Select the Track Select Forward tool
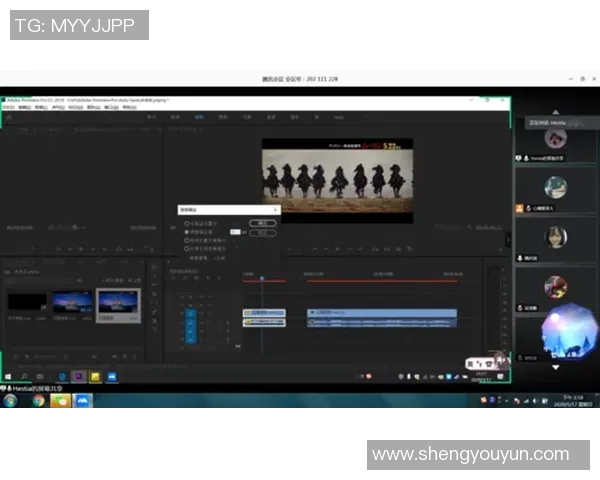Viewport: 600px width, 480px height. pos(154,276)
